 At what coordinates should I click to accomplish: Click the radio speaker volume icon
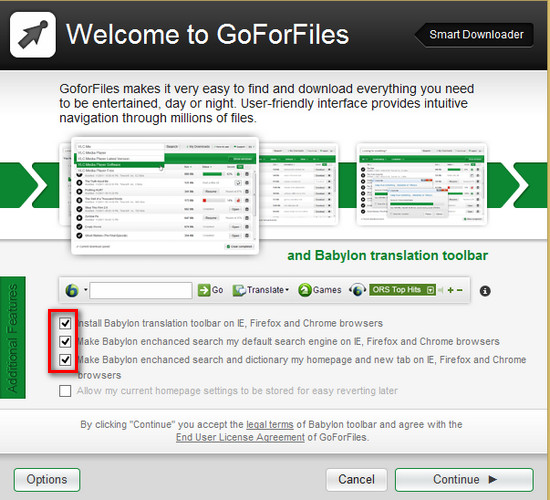click(x=441, y=290)
